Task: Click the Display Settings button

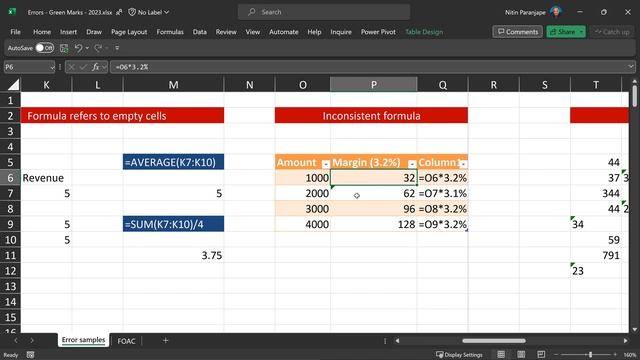Action: (459, 355)
